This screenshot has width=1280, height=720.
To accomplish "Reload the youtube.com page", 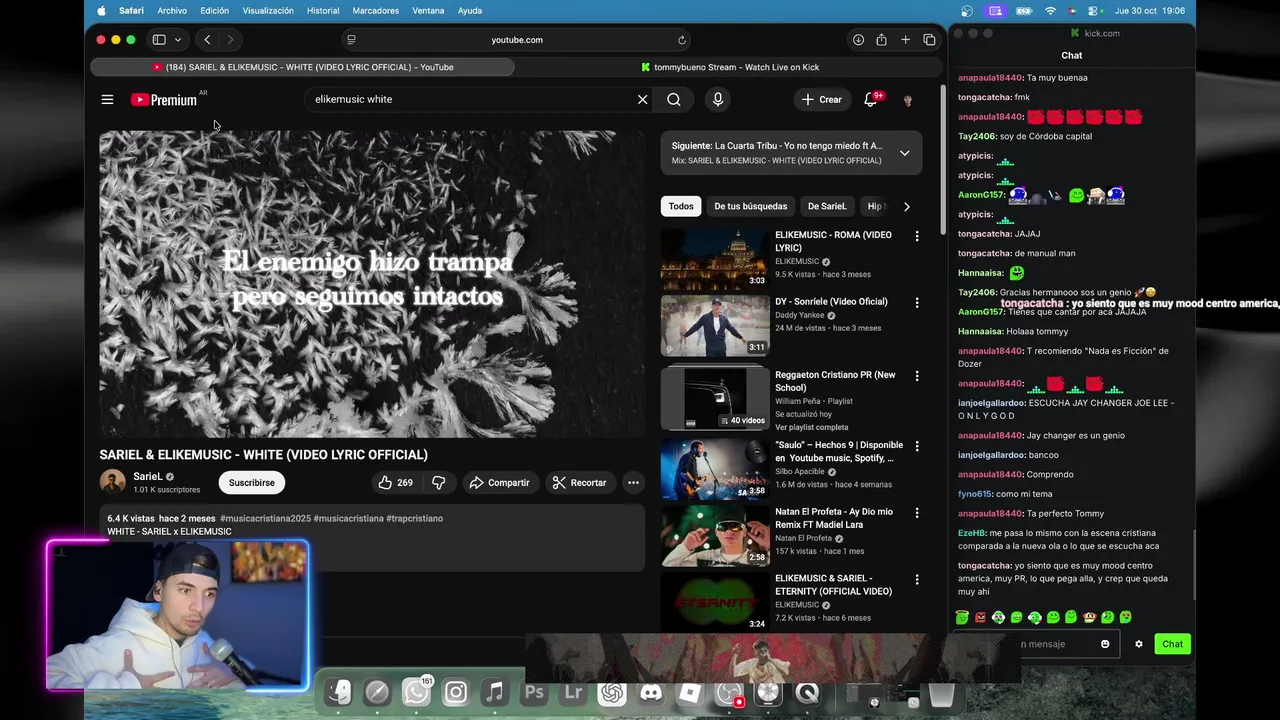I will (682, 40).
